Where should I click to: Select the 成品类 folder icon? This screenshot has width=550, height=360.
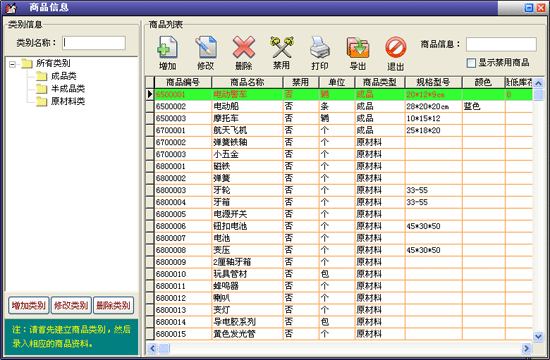41,76
